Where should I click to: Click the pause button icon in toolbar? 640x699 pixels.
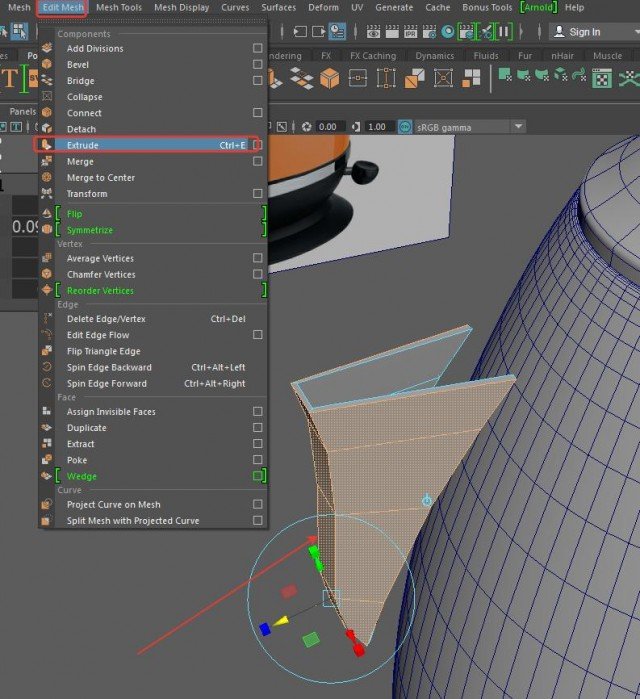tap(504, 31)
